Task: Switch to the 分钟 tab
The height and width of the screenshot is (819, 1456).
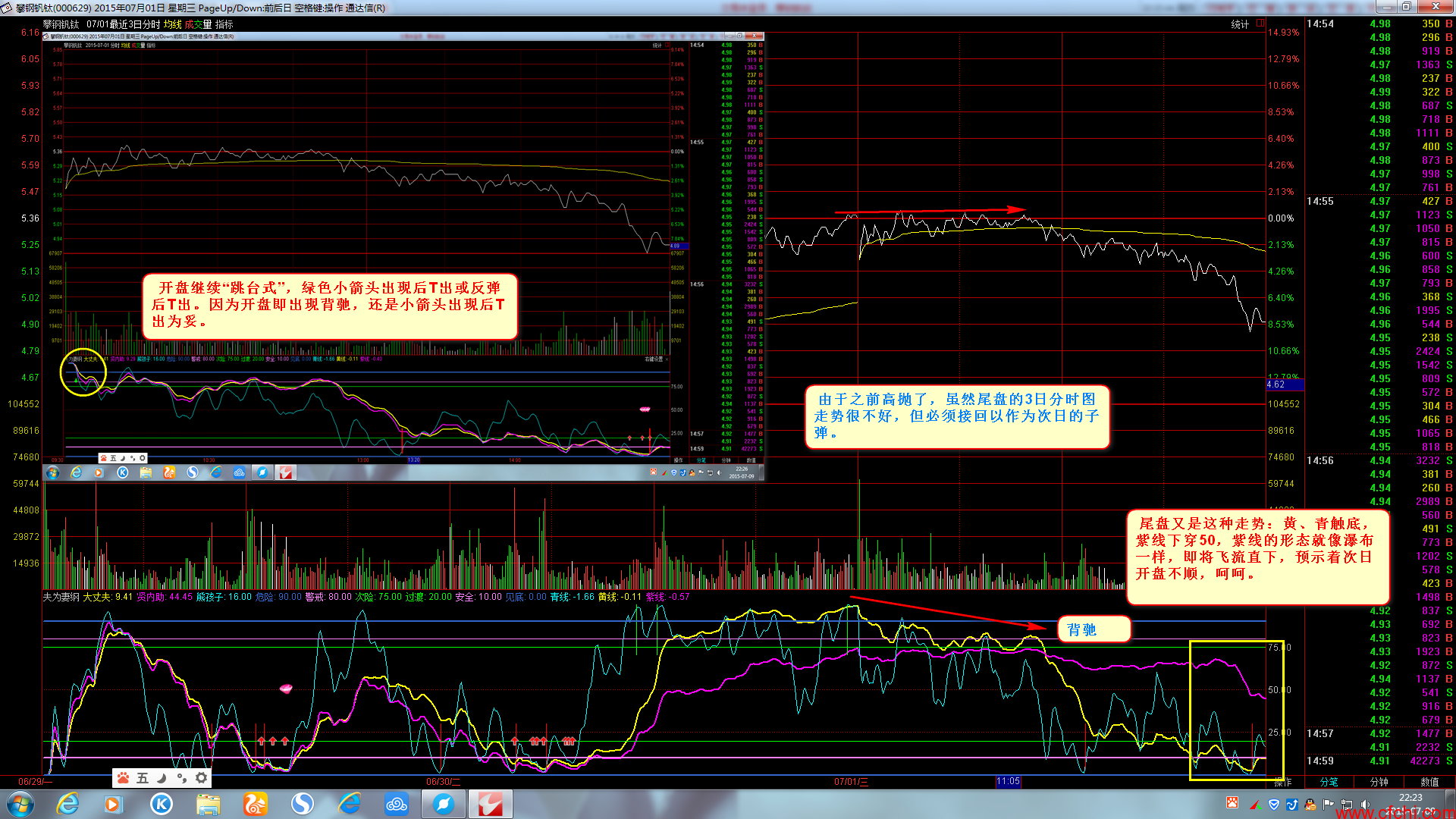Action: pyautogui.click(x=1379, y=782)
